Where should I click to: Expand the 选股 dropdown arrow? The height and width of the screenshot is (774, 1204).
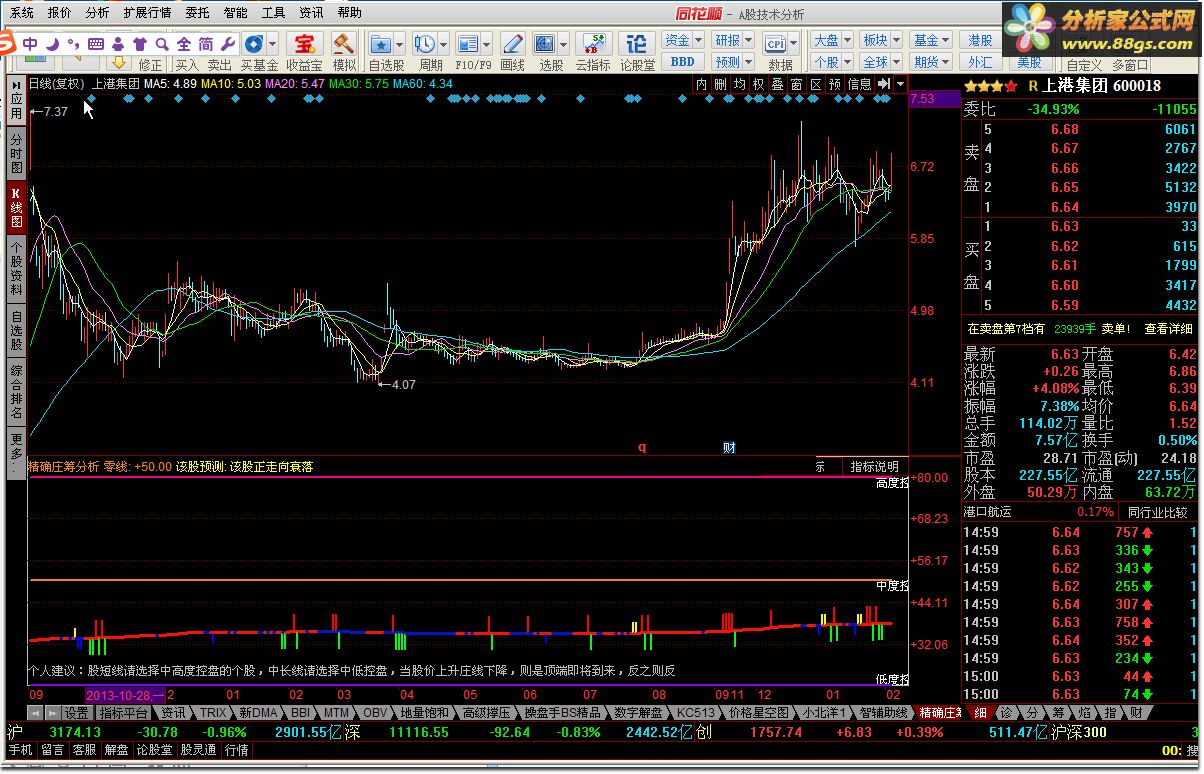tap(564, 43)
